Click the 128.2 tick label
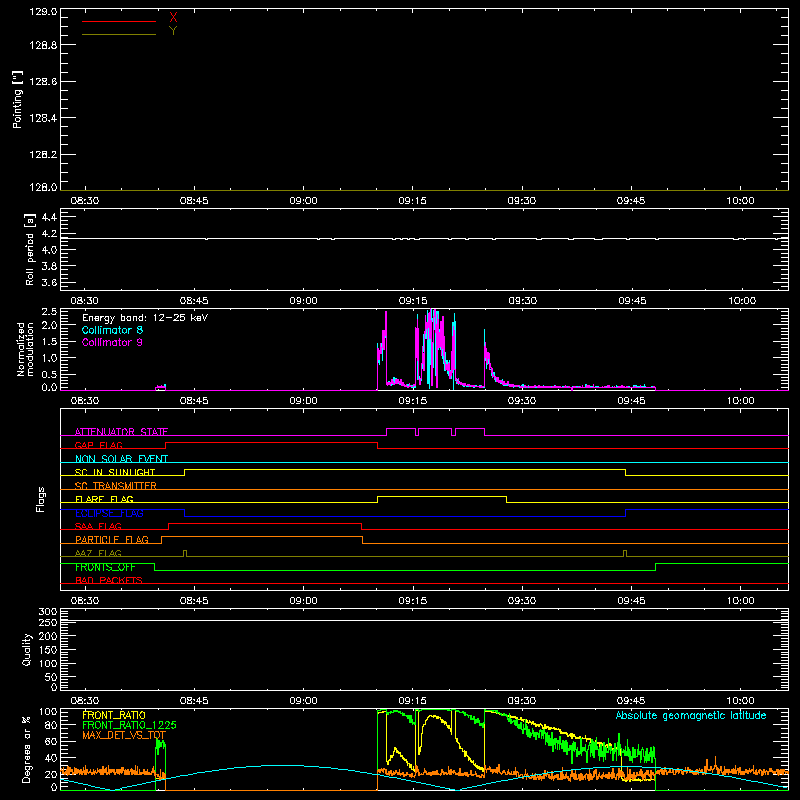 pos(43,155)
